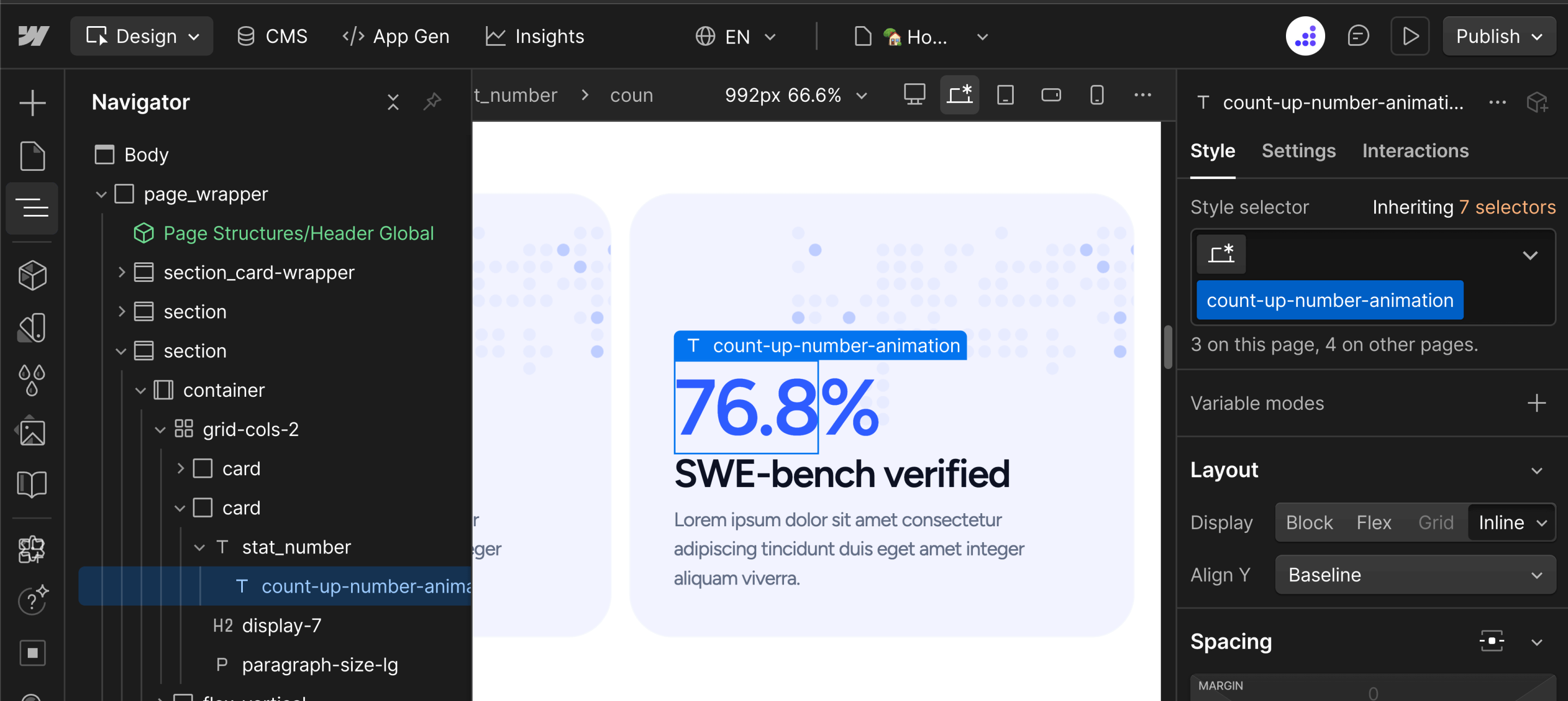1568x701 pixels.
Task: Click the Publish button
Action: point(1499,36)
